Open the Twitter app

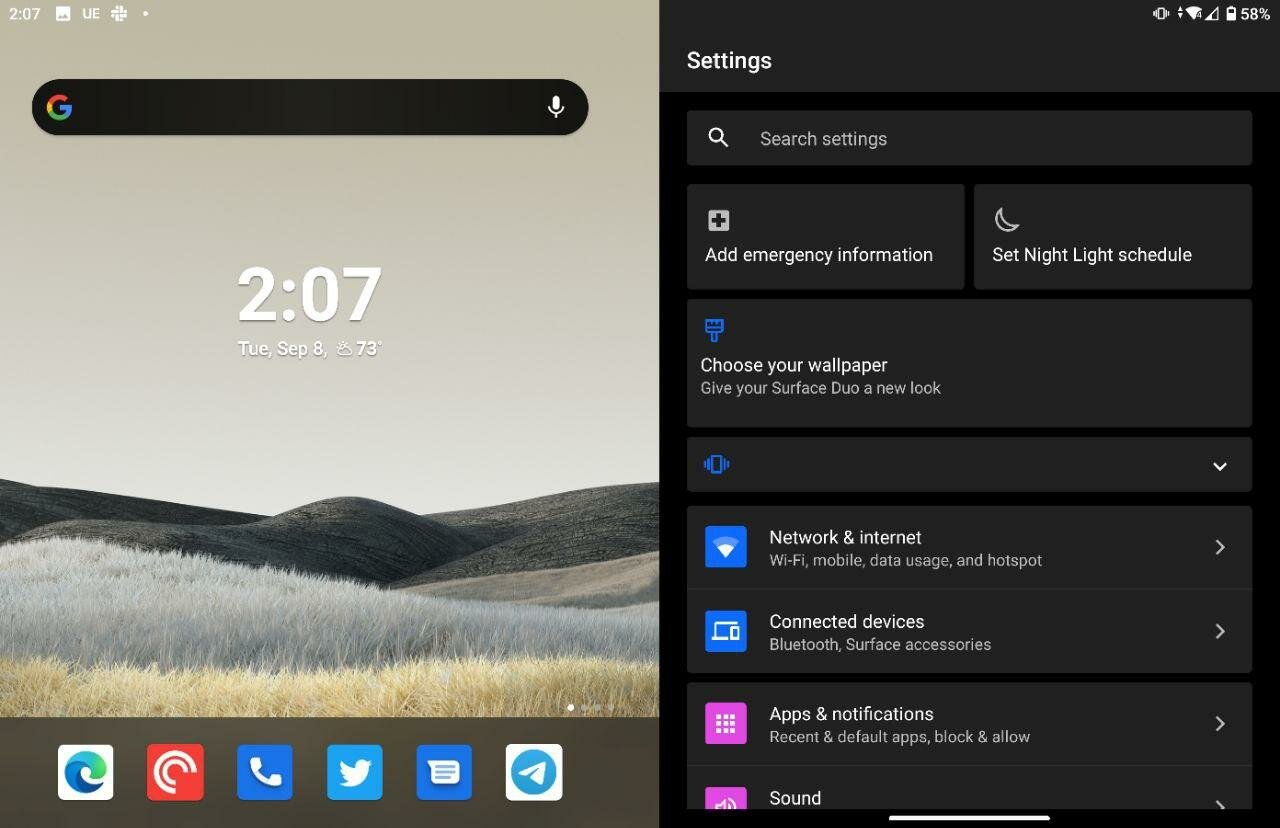point(355,772)
